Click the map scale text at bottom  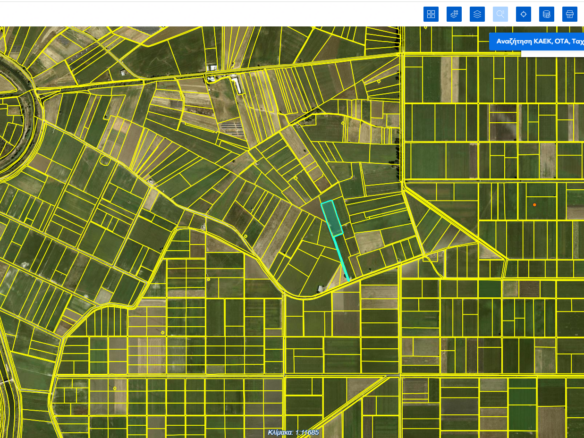(293, 432)
